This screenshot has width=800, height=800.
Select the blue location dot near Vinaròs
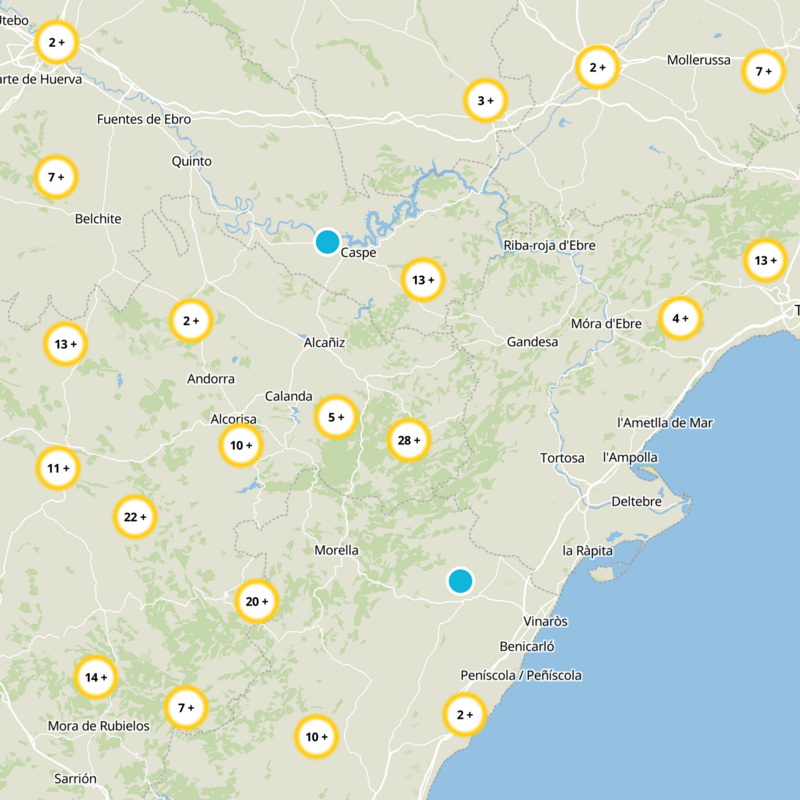460,582
